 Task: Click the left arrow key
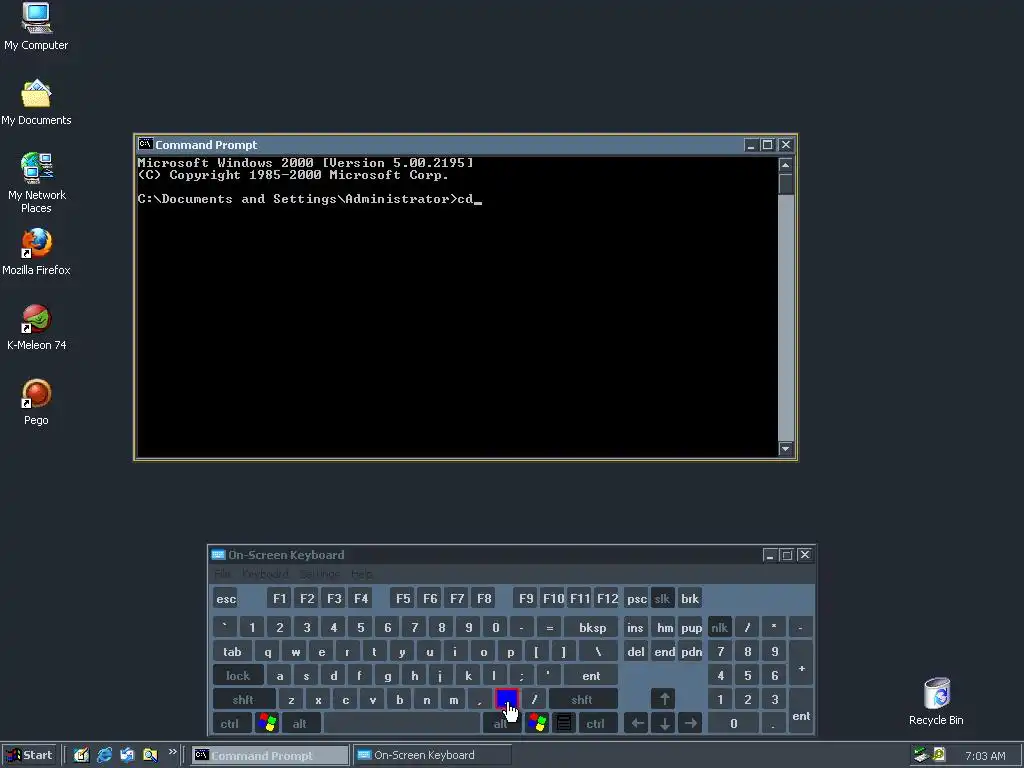637,724
